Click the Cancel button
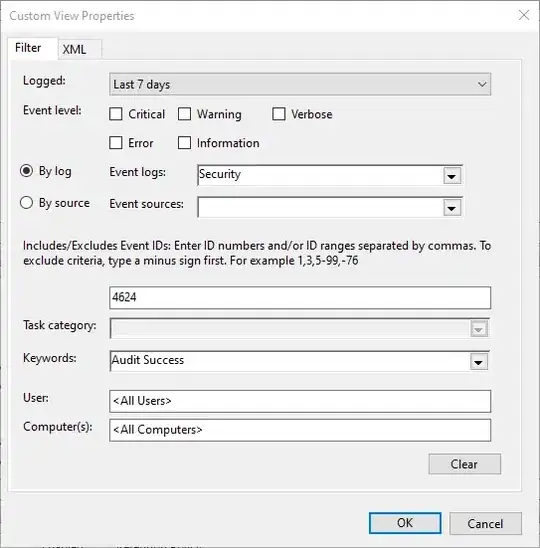 click(485, 524)
